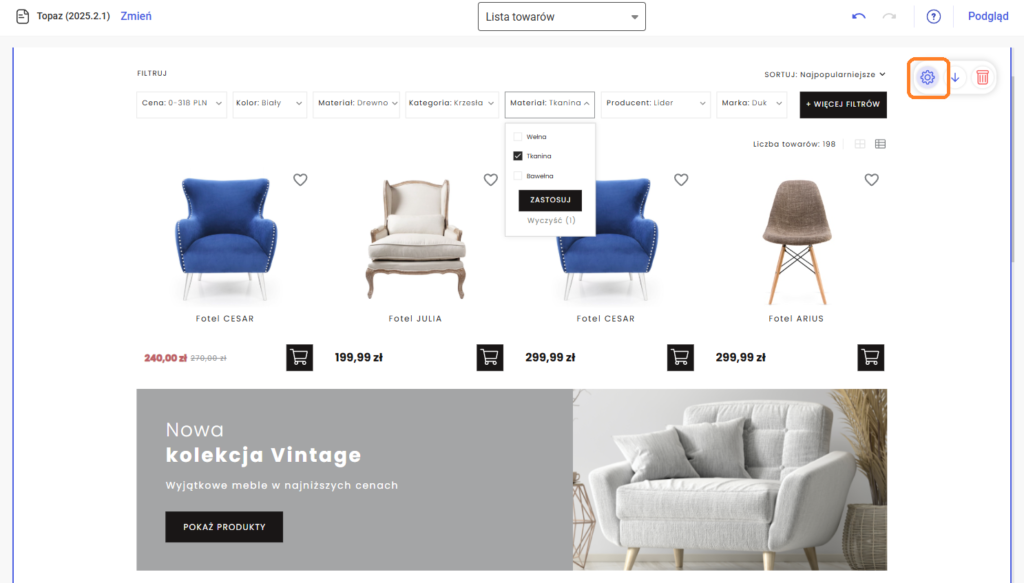Click the Zastosuj button
This screenshot has height=583, width=1024.
(550, 200)
